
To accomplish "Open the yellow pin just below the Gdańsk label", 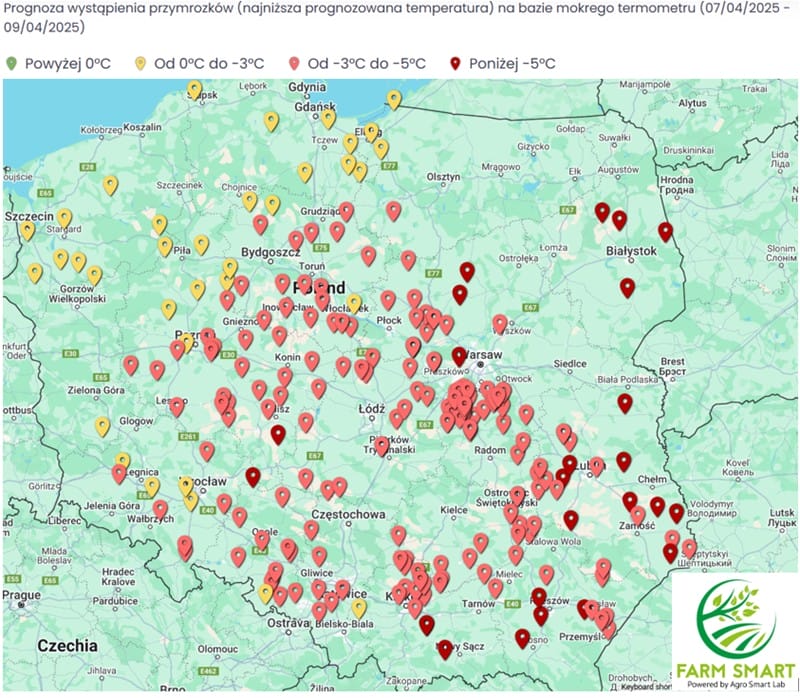I will (328, 119).
